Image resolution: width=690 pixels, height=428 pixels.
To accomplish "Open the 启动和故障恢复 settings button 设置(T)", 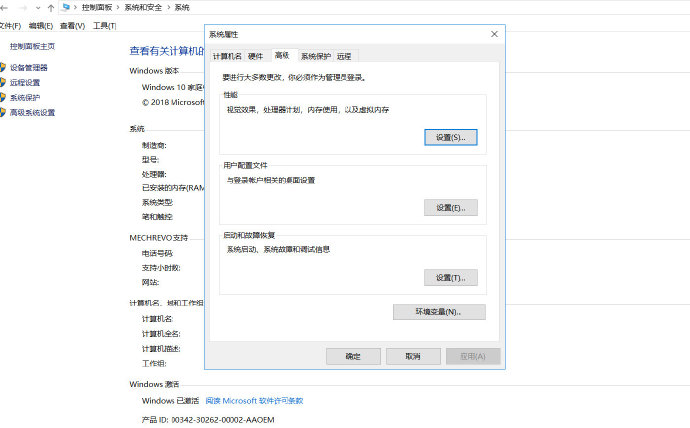I will (x=450, y=278).
